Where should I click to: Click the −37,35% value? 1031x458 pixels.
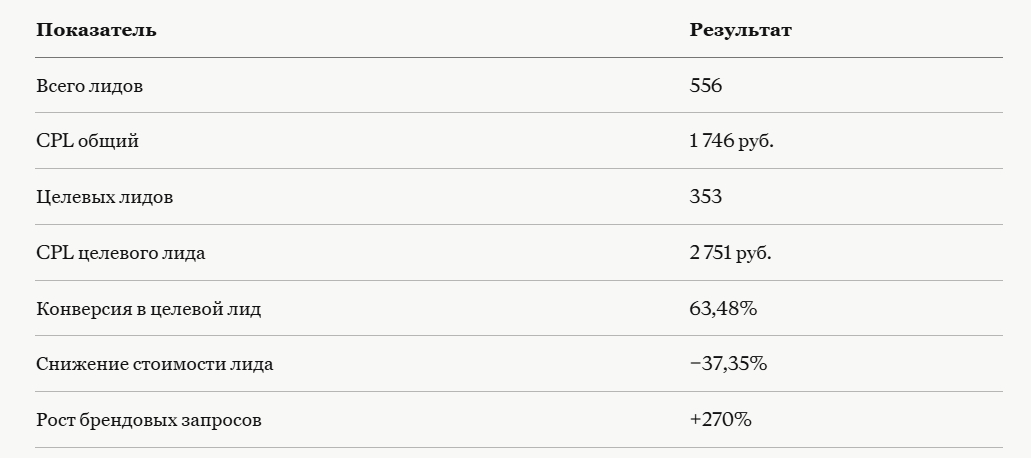(728, 364)
